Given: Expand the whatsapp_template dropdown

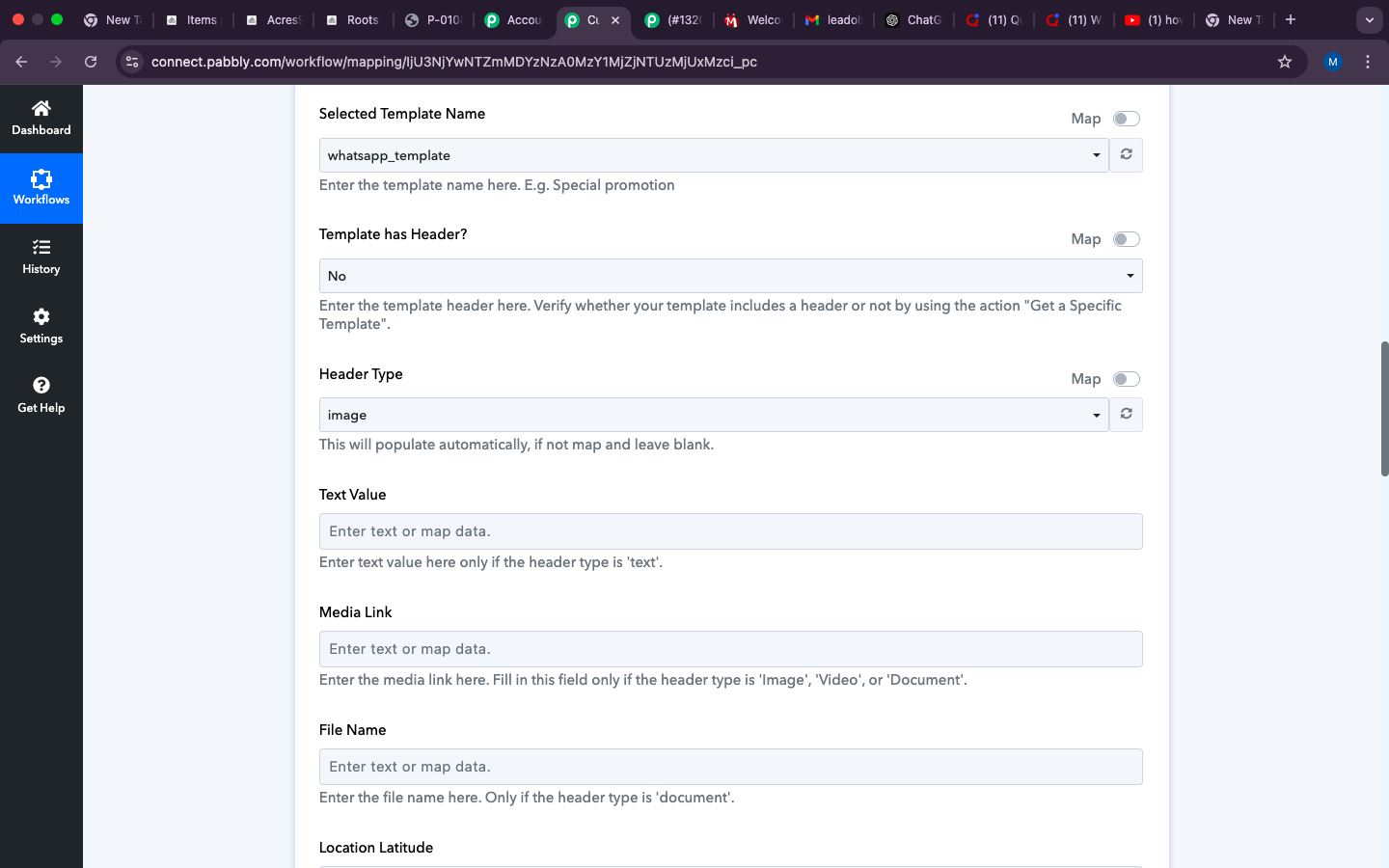Looking at the screenshot, I should [x=713, y=155].
